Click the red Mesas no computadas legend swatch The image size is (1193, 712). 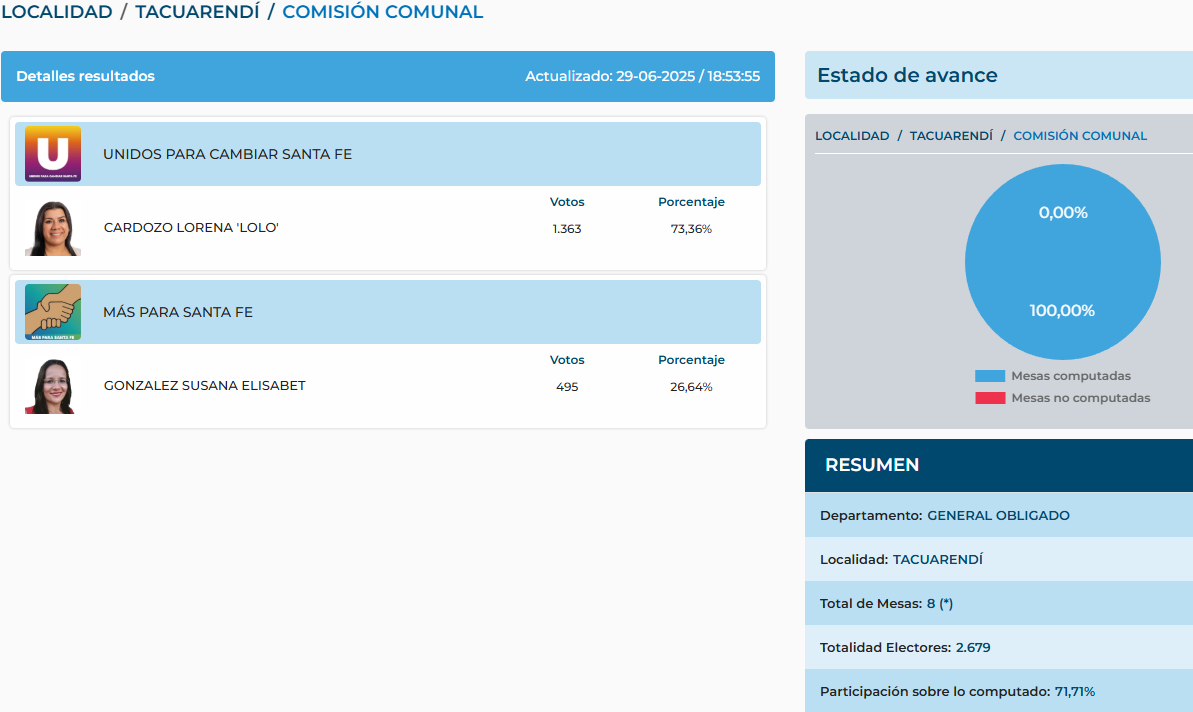[x=989, y=398]
